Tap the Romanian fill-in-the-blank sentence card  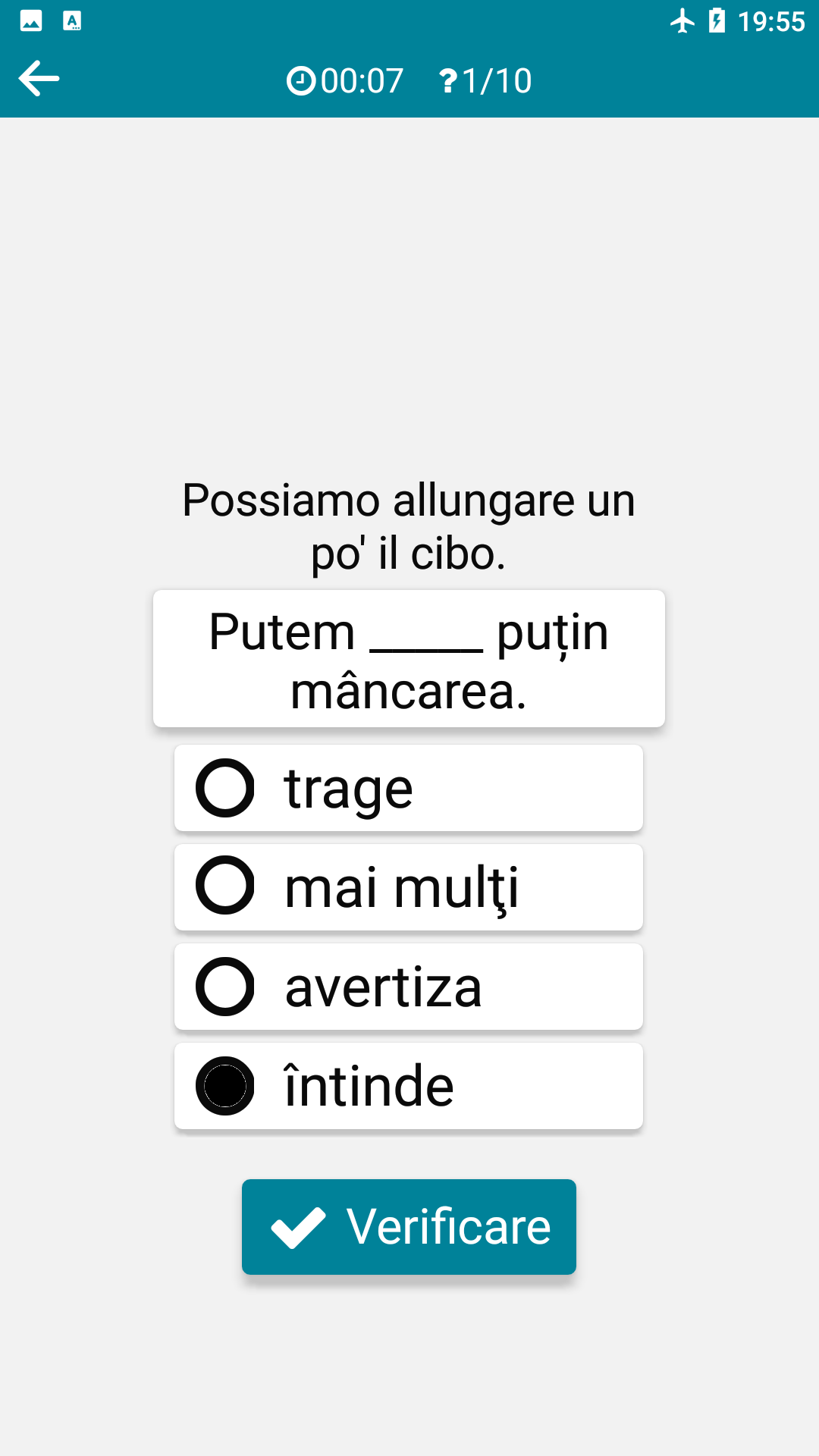(409, 659)
